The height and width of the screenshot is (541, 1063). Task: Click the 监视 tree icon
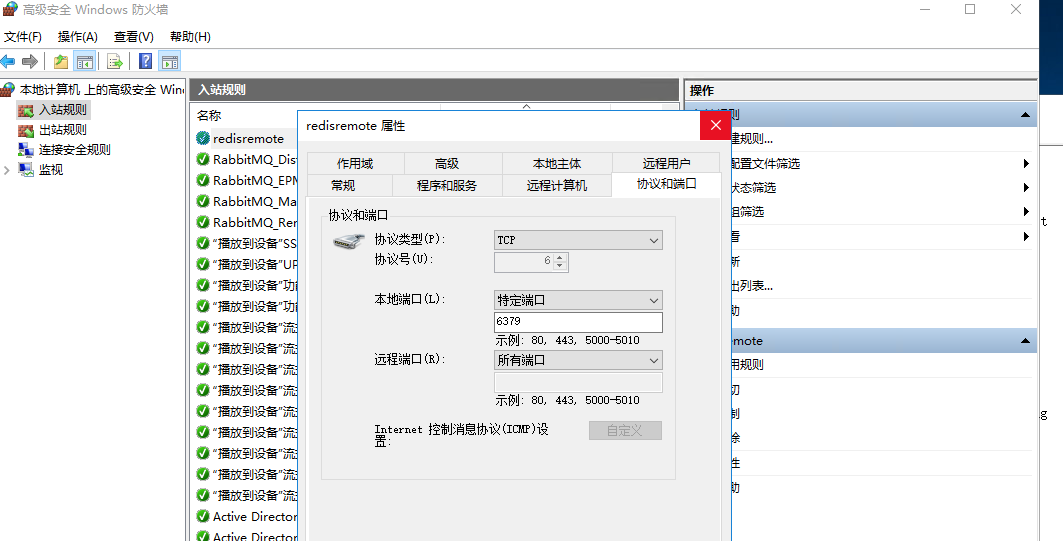(x=26, y=169)
